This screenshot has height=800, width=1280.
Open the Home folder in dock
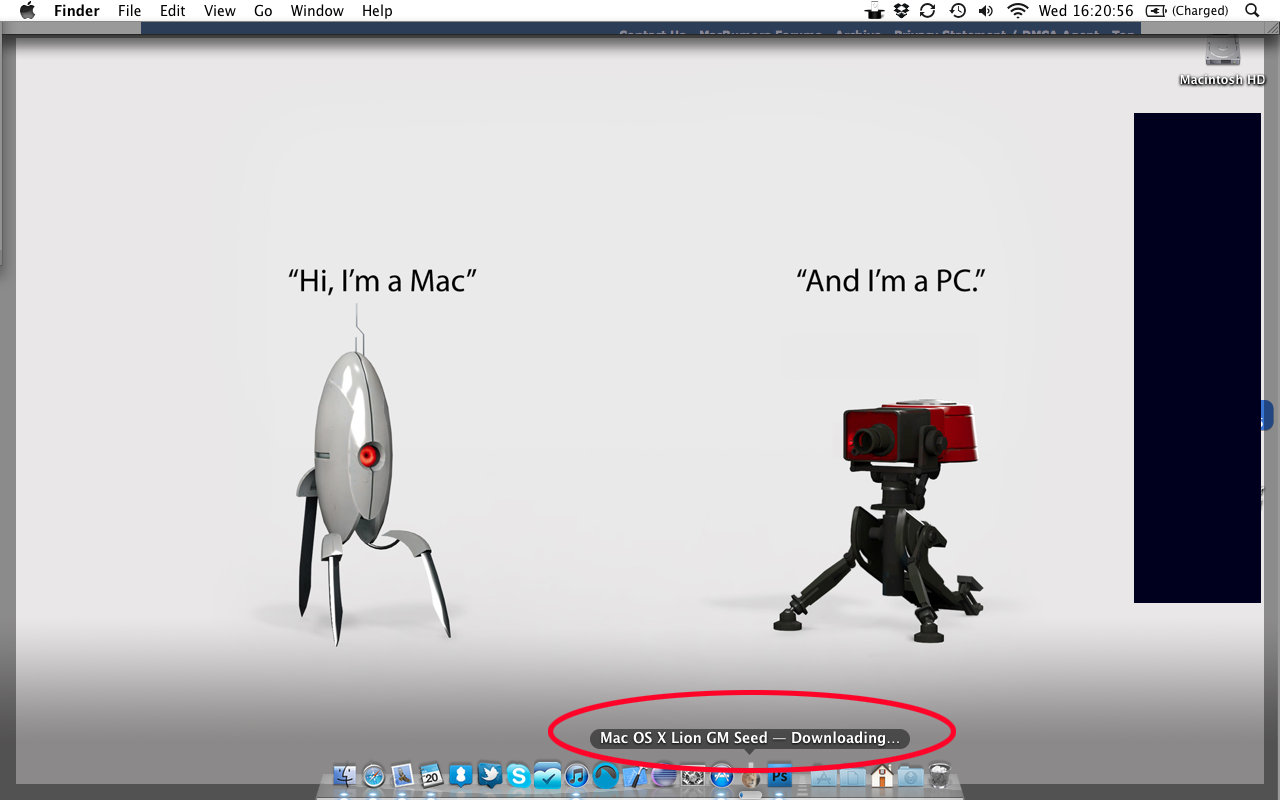[x=882, y=775]
